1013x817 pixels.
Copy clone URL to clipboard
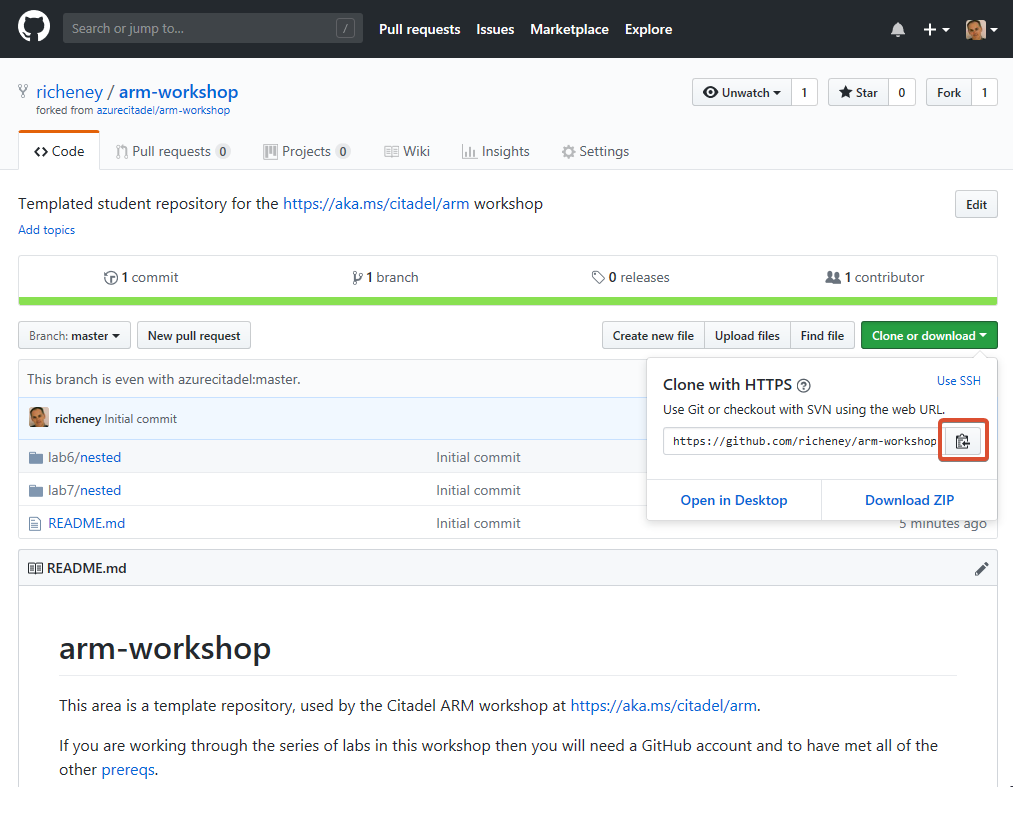pos(963,441)
